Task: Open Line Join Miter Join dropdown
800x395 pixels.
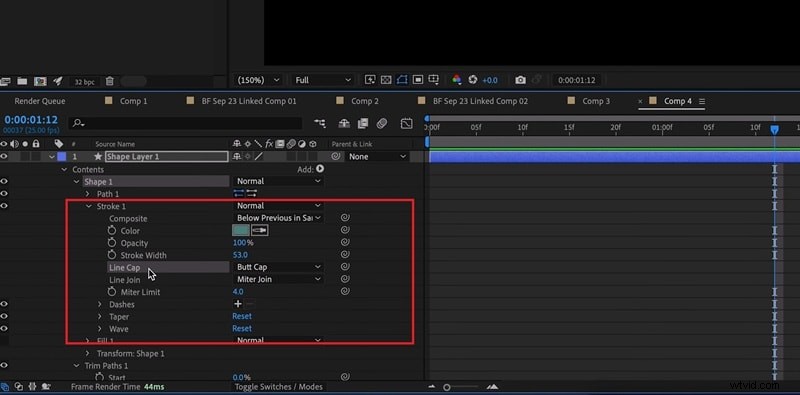Action: click(x=278, y=279)
